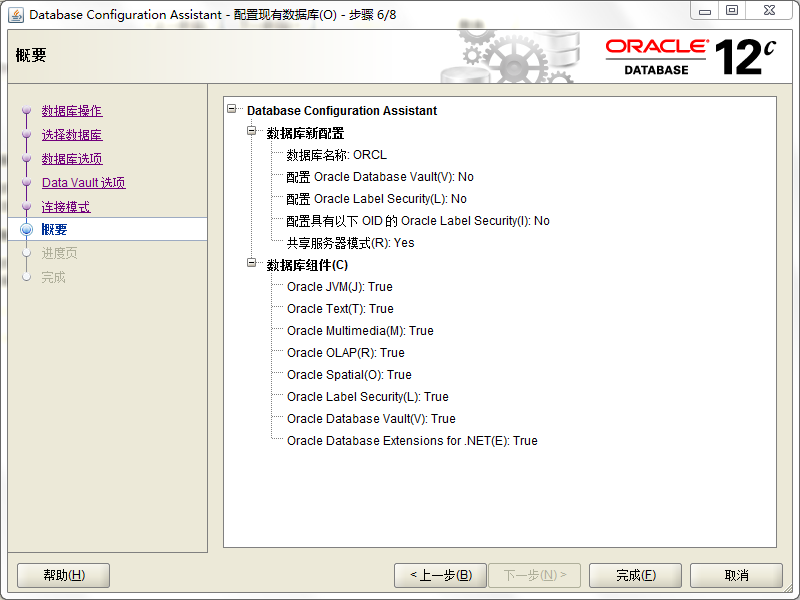Minimize the Database Configuration Assistant window
The image size is (800, 600).
point(705,11)
